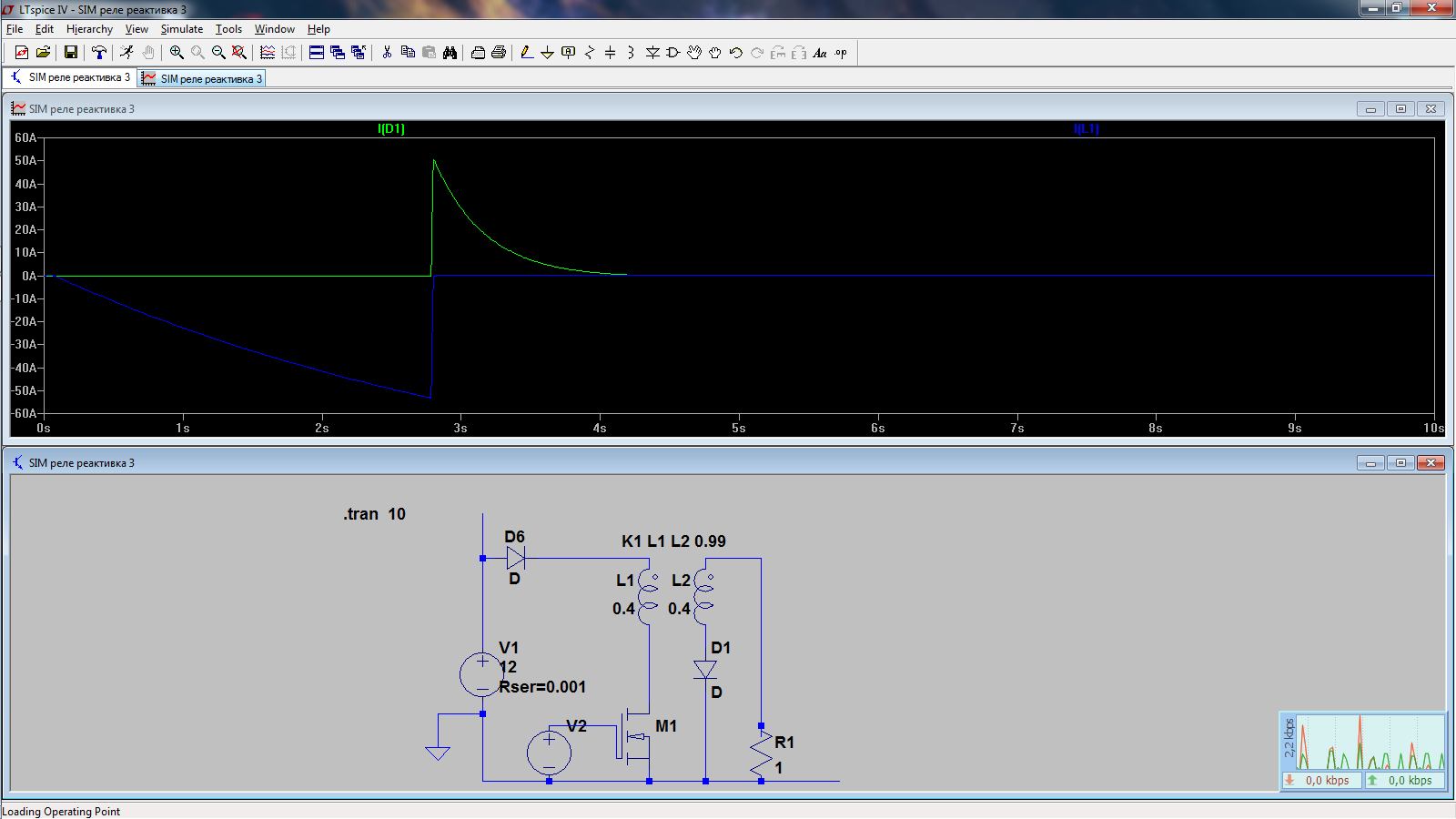Open the Hierarchy menu

(x=89, y=29)
